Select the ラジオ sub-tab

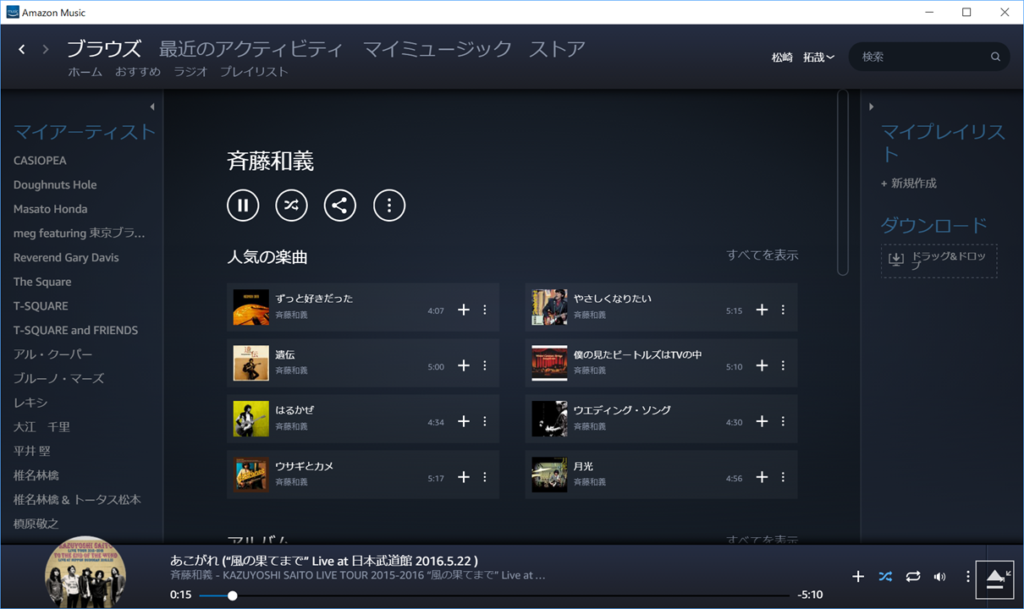tap(190, 72)
